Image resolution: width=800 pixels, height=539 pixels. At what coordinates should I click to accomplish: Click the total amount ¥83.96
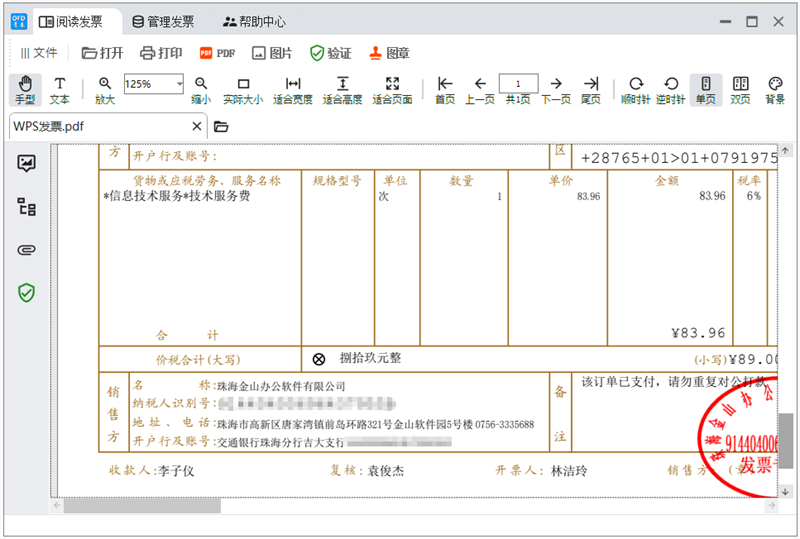[x=698, y=333]
